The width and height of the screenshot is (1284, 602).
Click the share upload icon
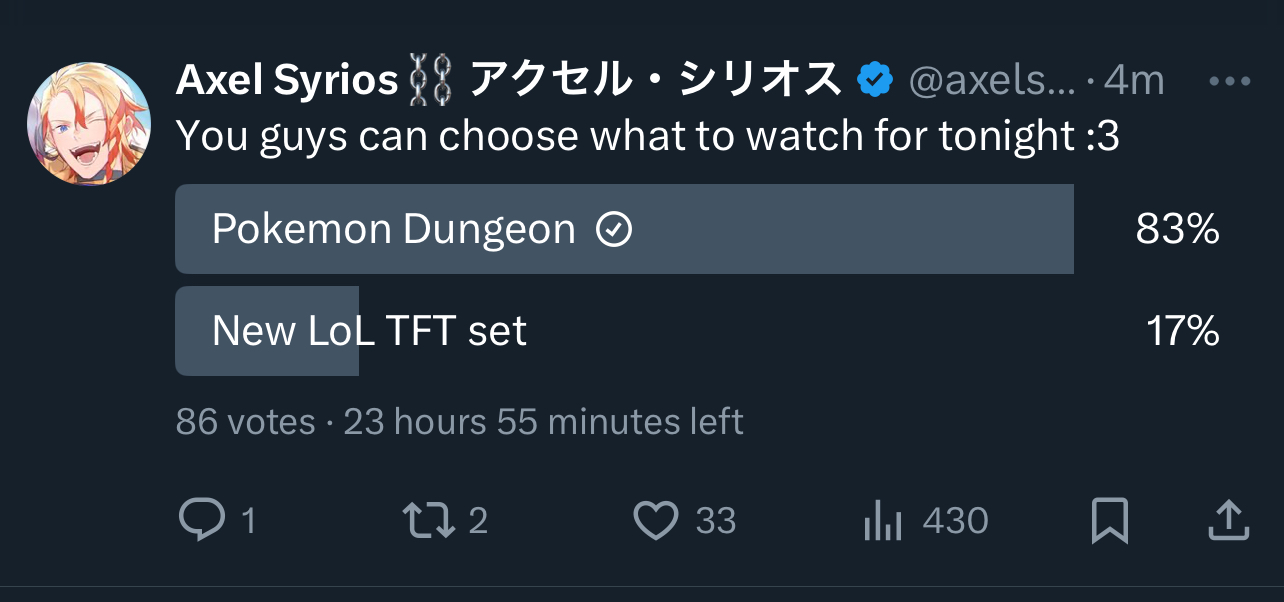tap(1228, 520)
